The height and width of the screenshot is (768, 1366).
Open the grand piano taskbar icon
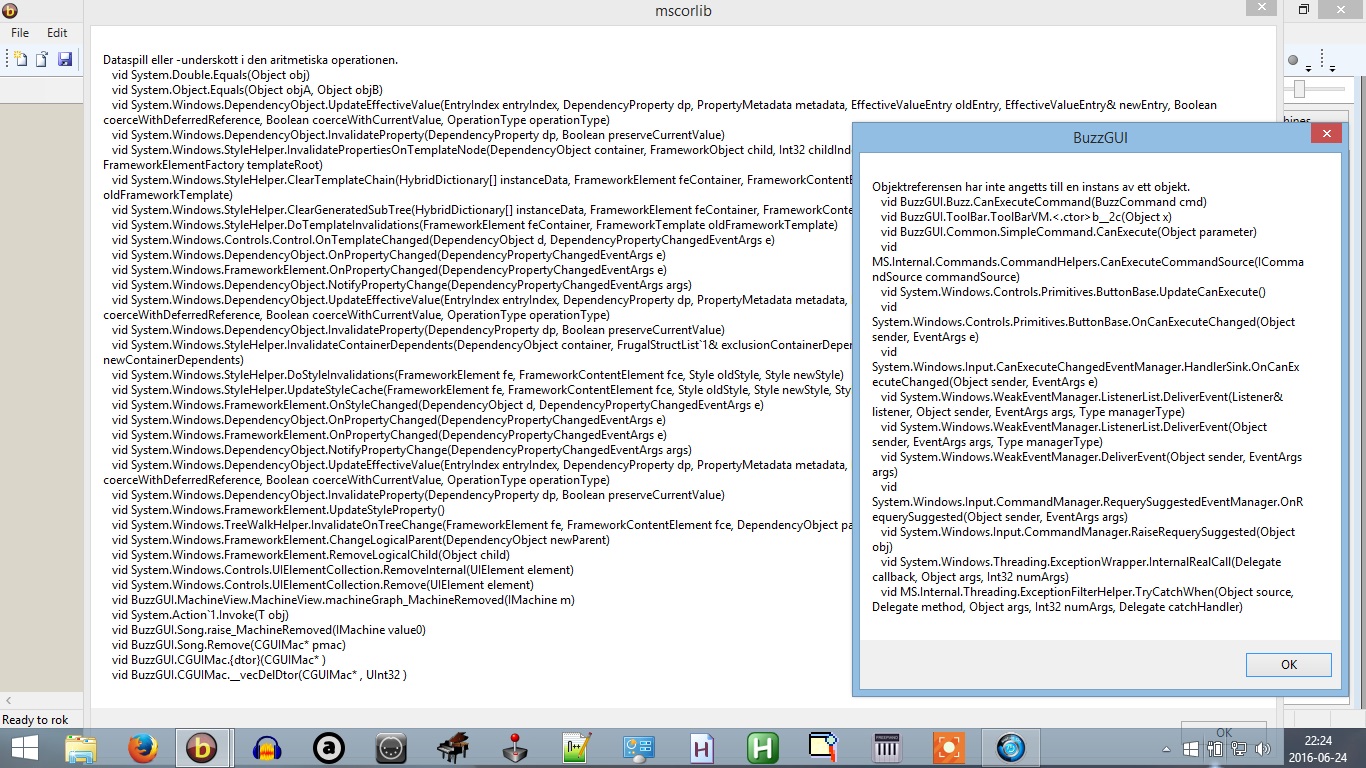(x=453, y=748)
